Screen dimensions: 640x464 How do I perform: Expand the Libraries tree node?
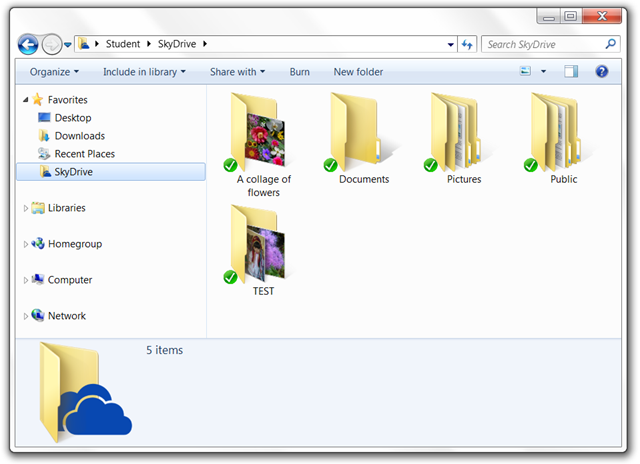(26, 208)
